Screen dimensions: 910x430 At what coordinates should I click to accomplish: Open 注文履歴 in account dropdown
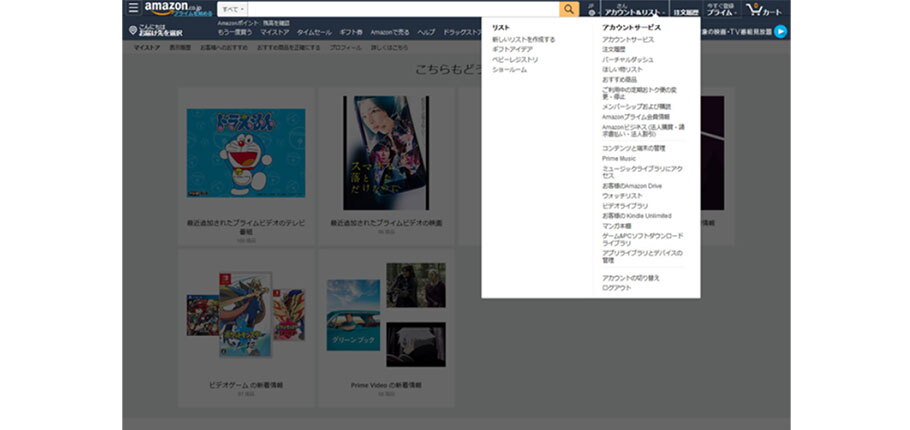point(613,49)
